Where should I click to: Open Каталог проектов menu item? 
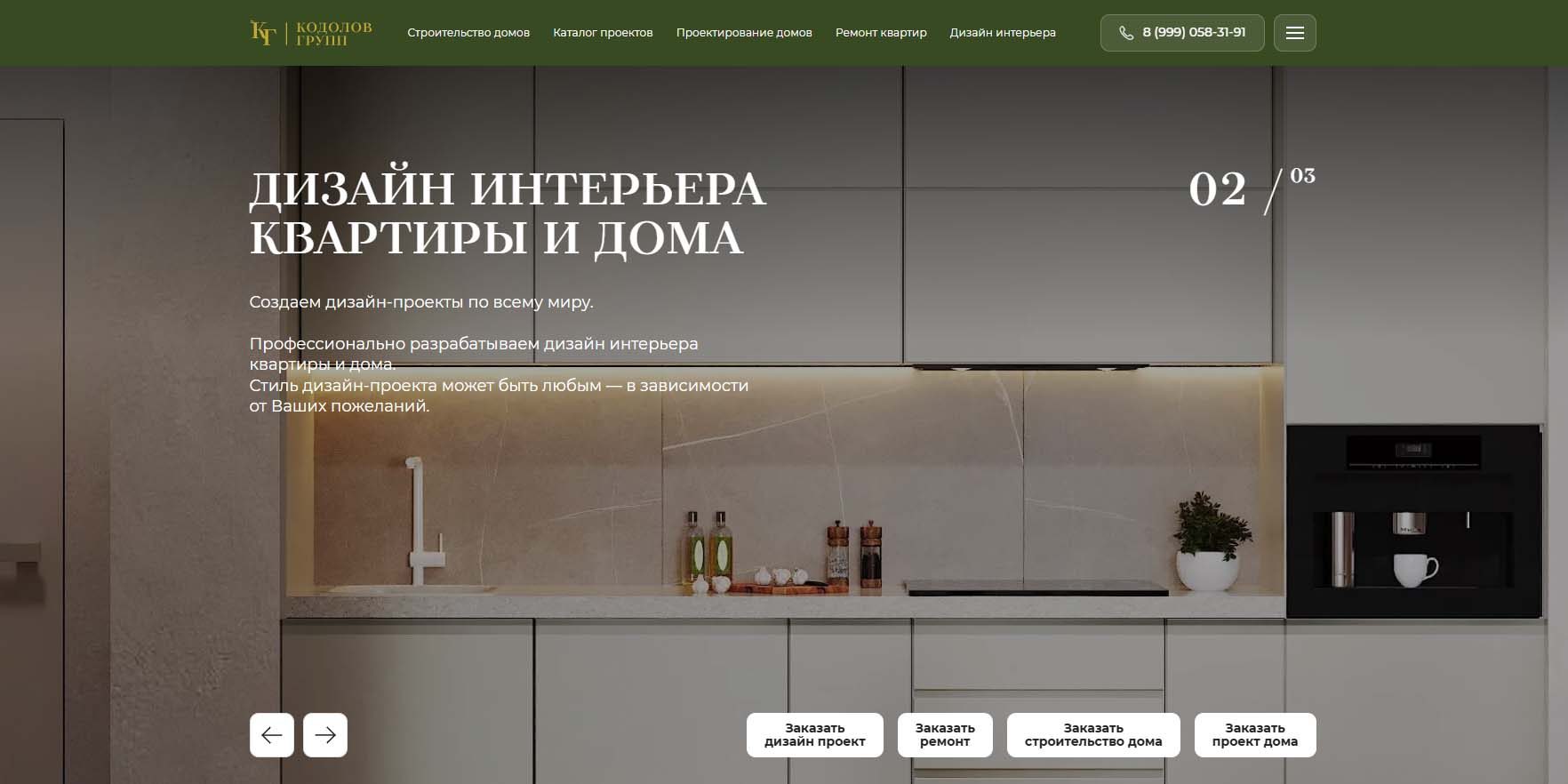pos(603,33)
